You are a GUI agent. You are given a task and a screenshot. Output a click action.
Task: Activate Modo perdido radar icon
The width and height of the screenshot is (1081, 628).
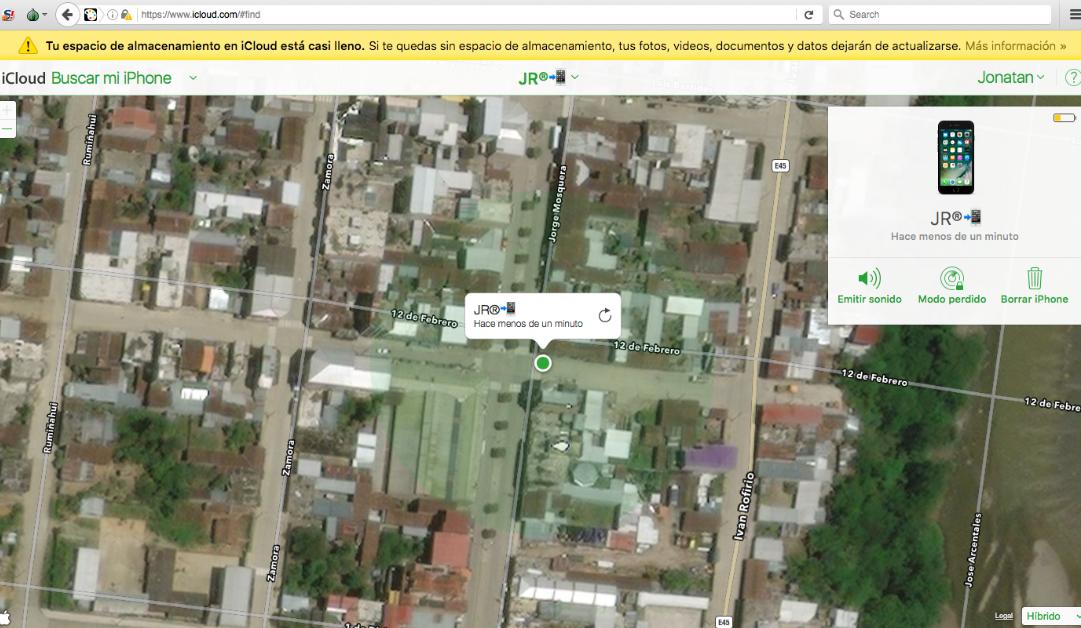tap(952, 279)
